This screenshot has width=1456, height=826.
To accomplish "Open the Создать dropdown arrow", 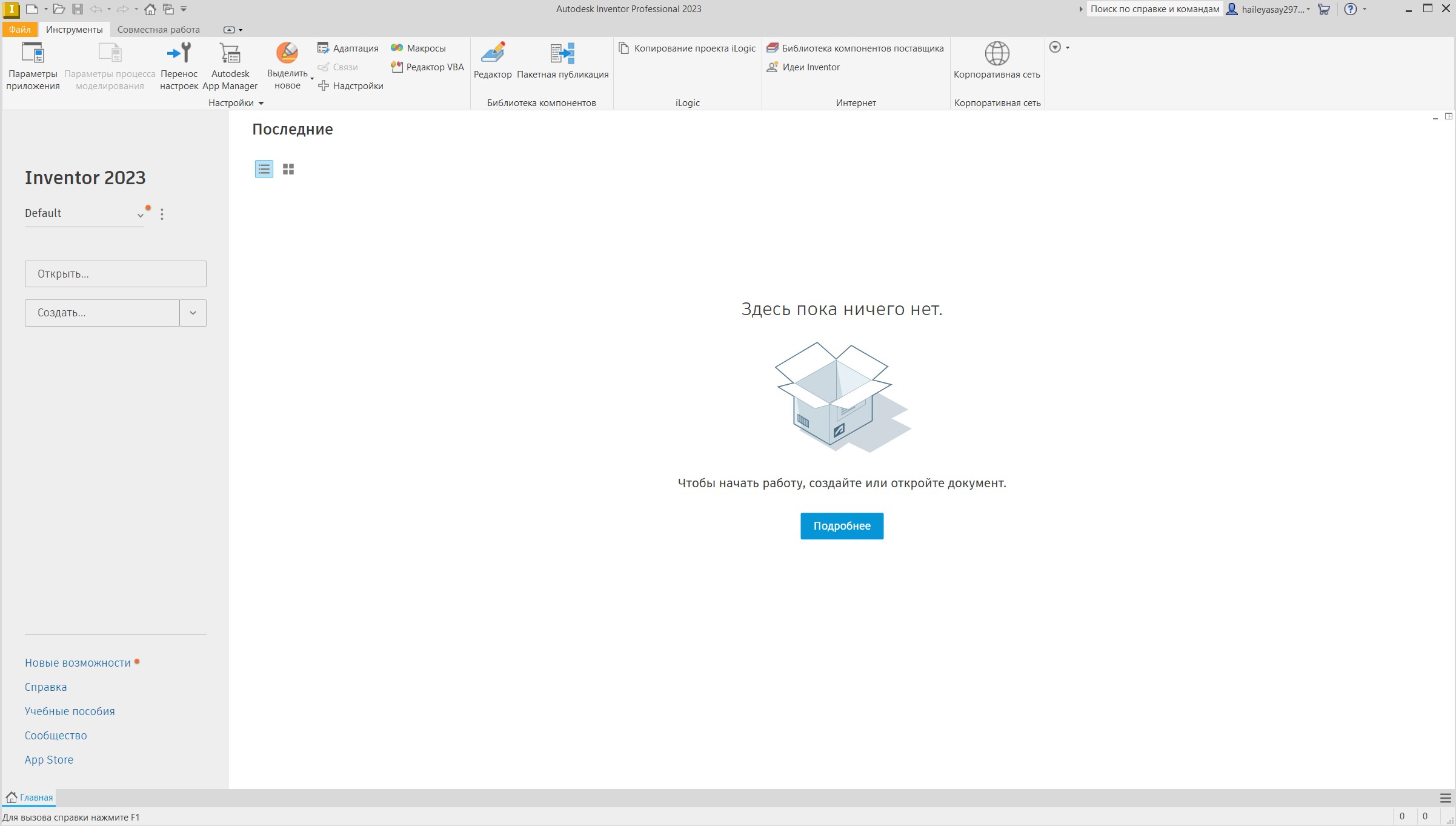I will point(193,313).
